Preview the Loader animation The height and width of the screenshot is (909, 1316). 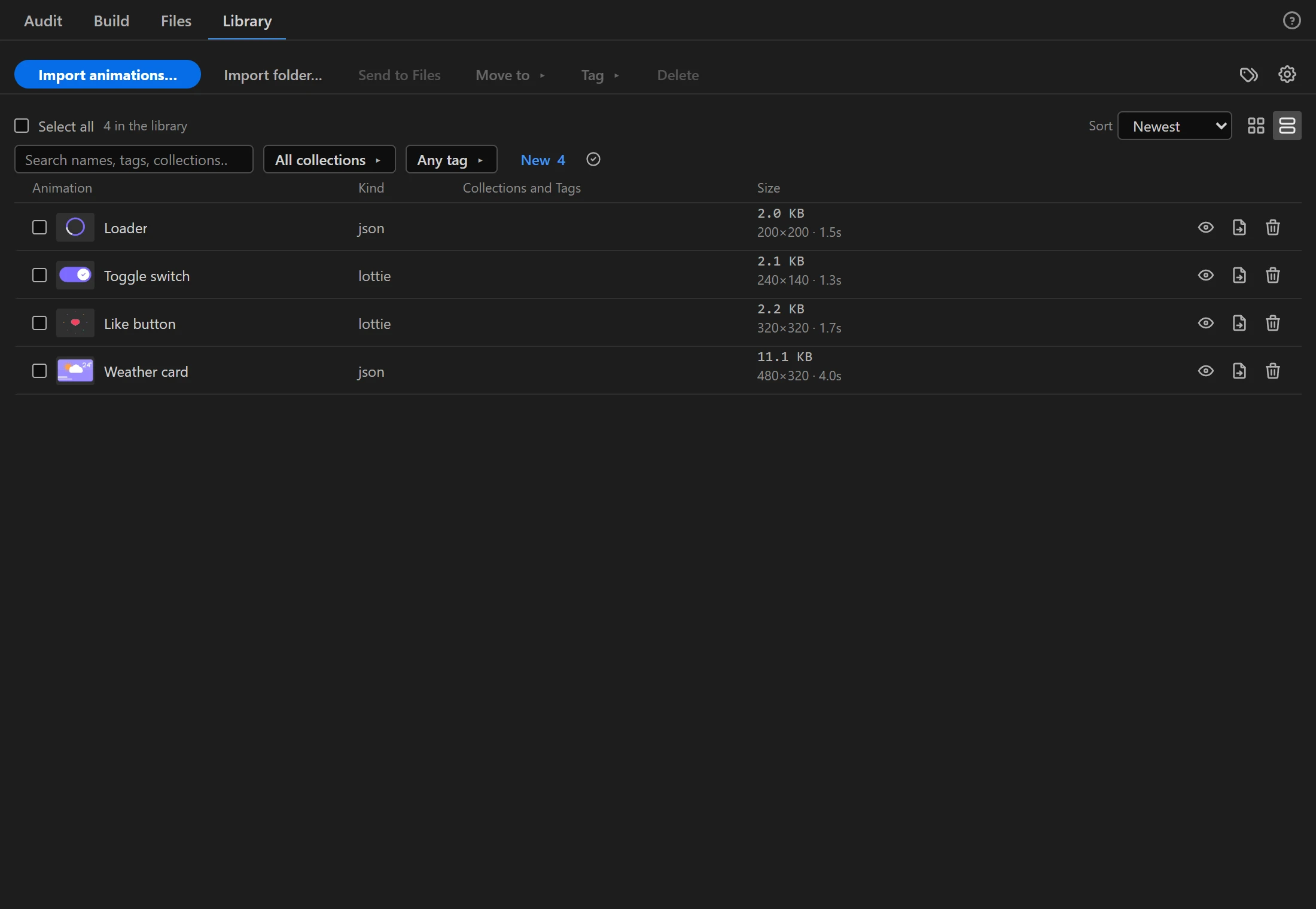click(x=1205, y=227)
